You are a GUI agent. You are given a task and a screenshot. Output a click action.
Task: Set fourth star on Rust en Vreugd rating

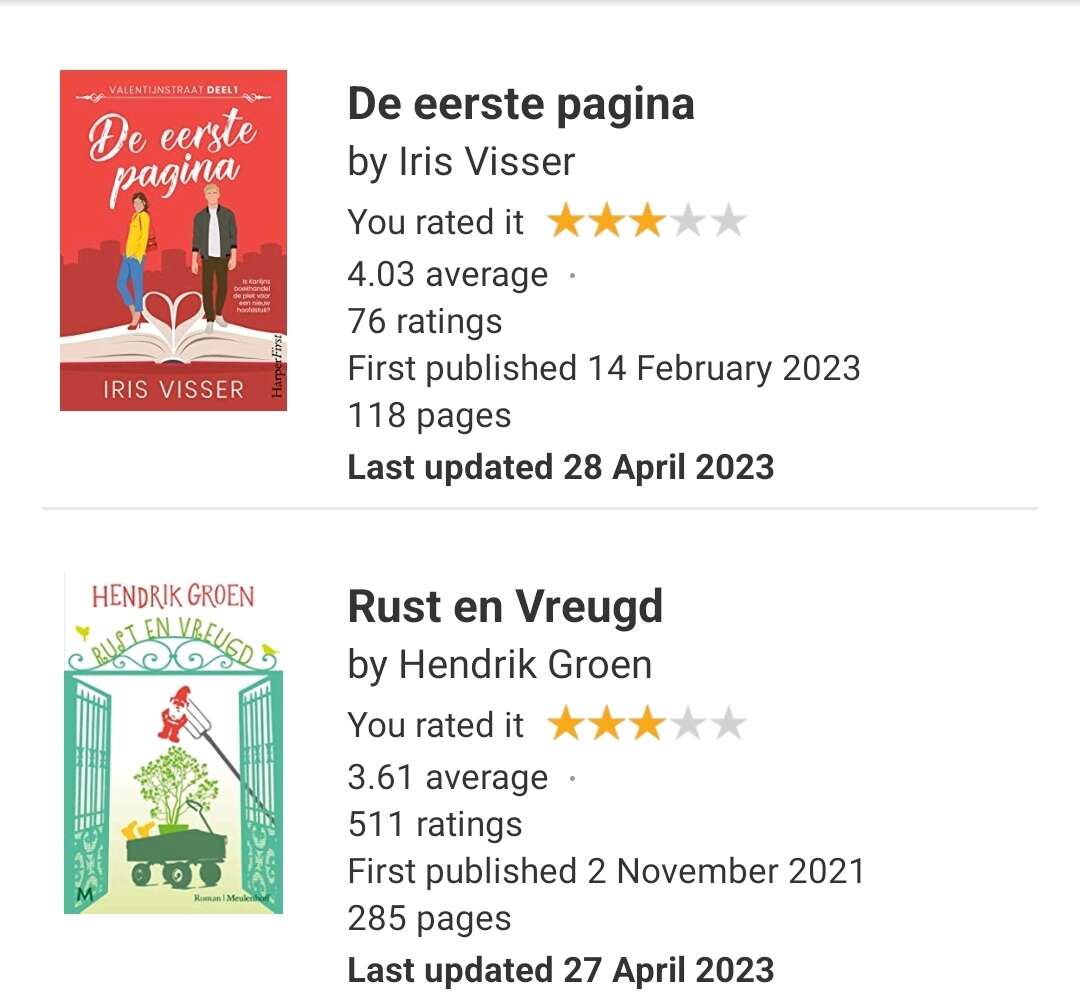(688, 724)
